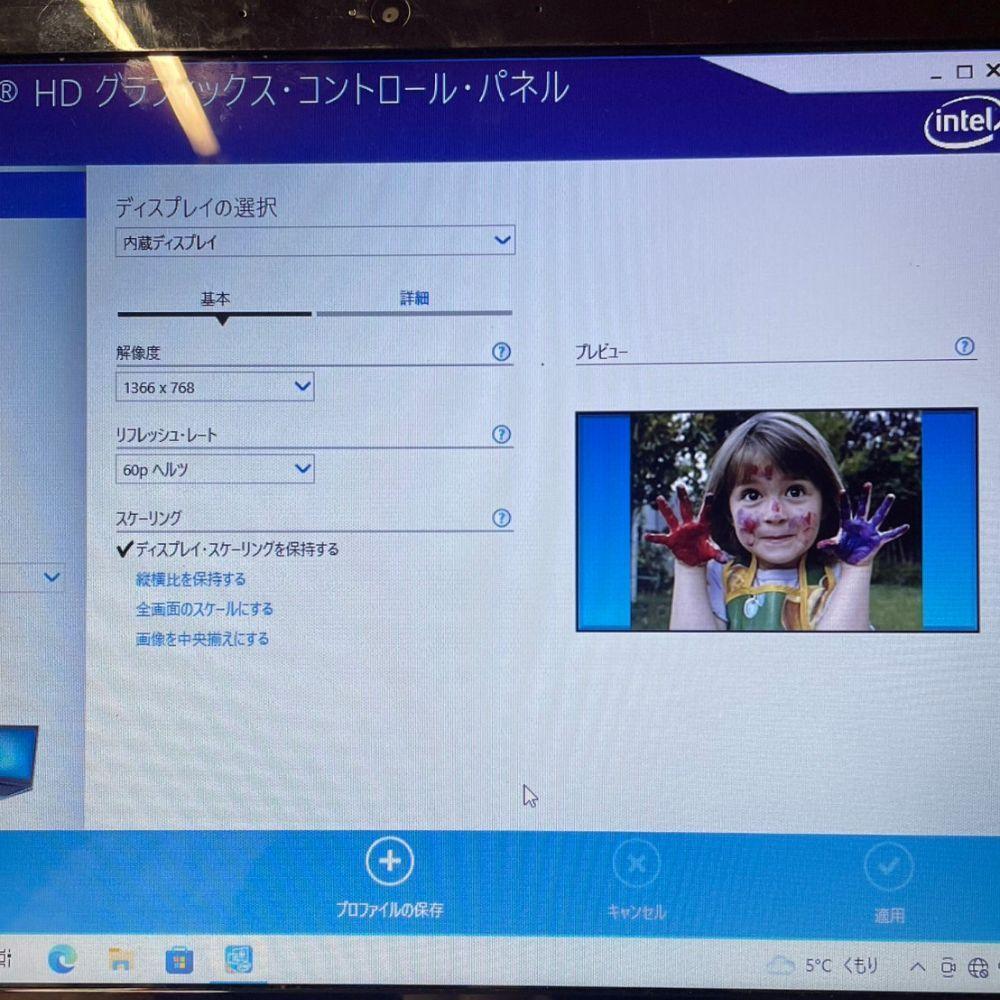Click the network globe icon in system tray

click(978, 967)
